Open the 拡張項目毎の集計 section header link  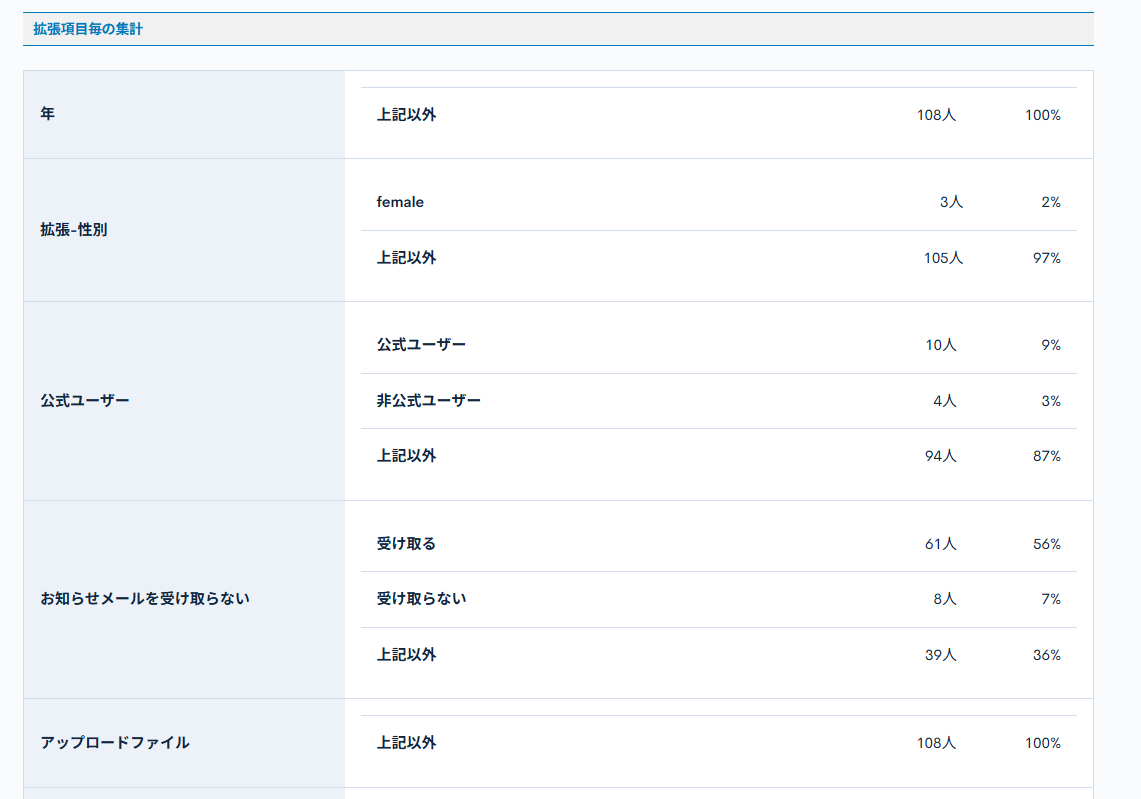(87, 29)
